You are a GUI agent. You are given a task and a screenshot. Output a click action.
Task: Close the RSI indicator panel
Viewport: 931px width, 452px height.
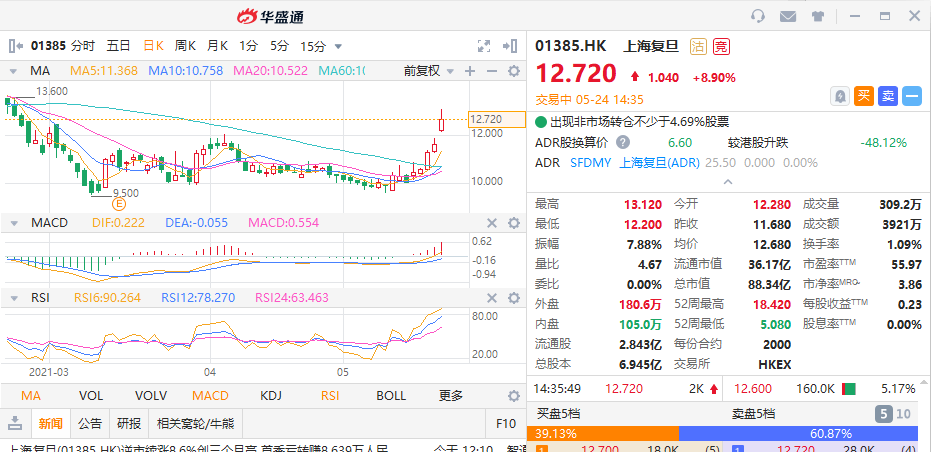point(492,298)
